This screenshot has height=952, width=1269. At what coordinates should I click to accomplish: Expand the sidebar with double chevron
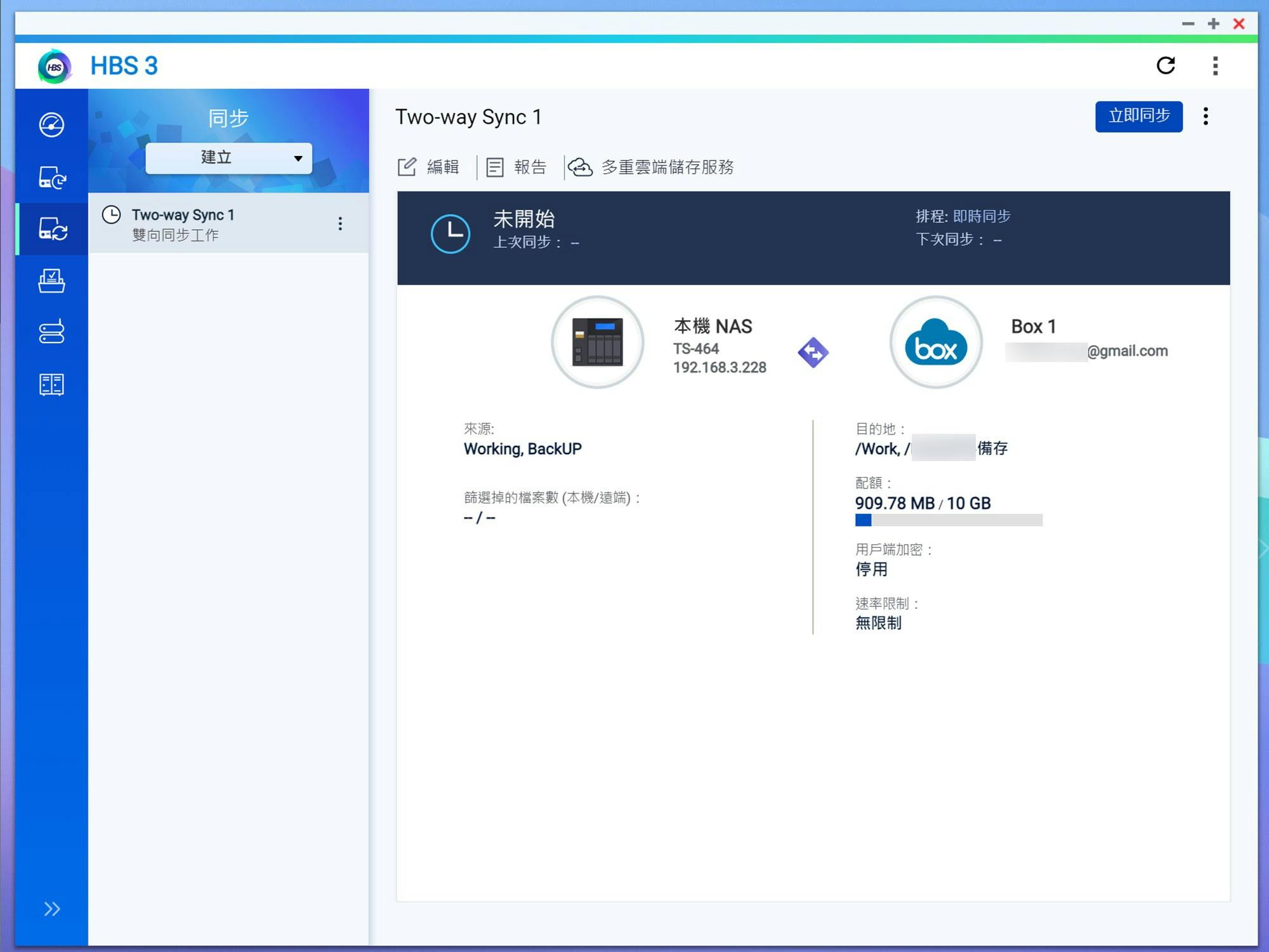(51, 909)
